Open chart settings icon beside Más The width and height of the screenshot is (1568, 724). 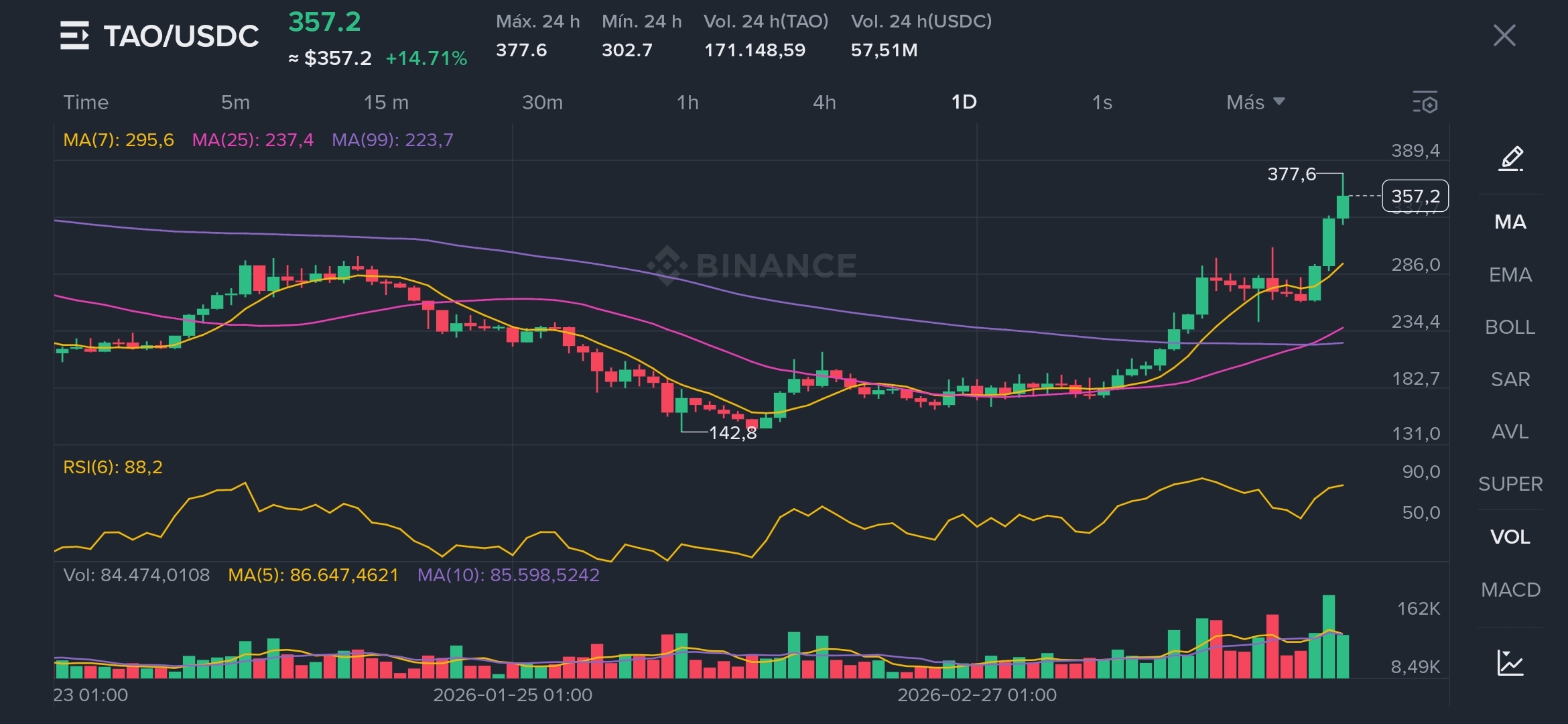pos(1425,103)
